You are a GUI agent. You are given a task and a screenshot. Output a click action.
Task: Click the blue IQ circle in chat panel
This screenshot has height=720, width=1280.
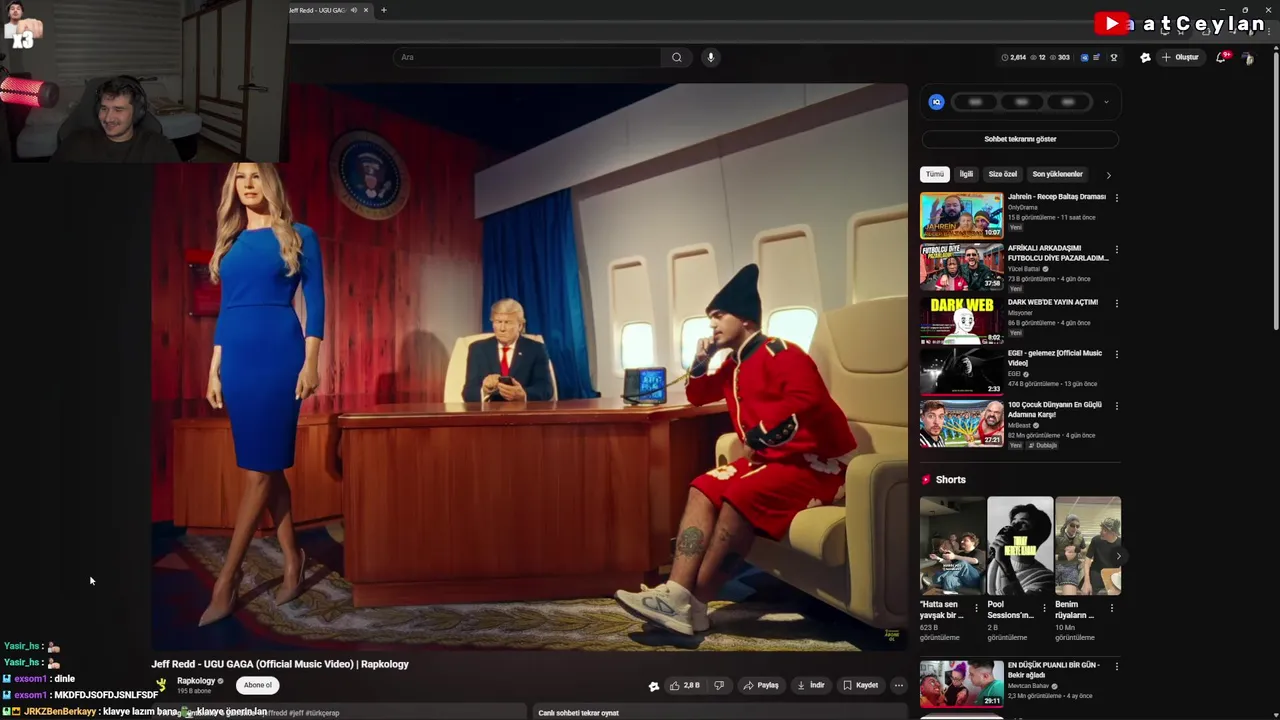tap(936, 102)
